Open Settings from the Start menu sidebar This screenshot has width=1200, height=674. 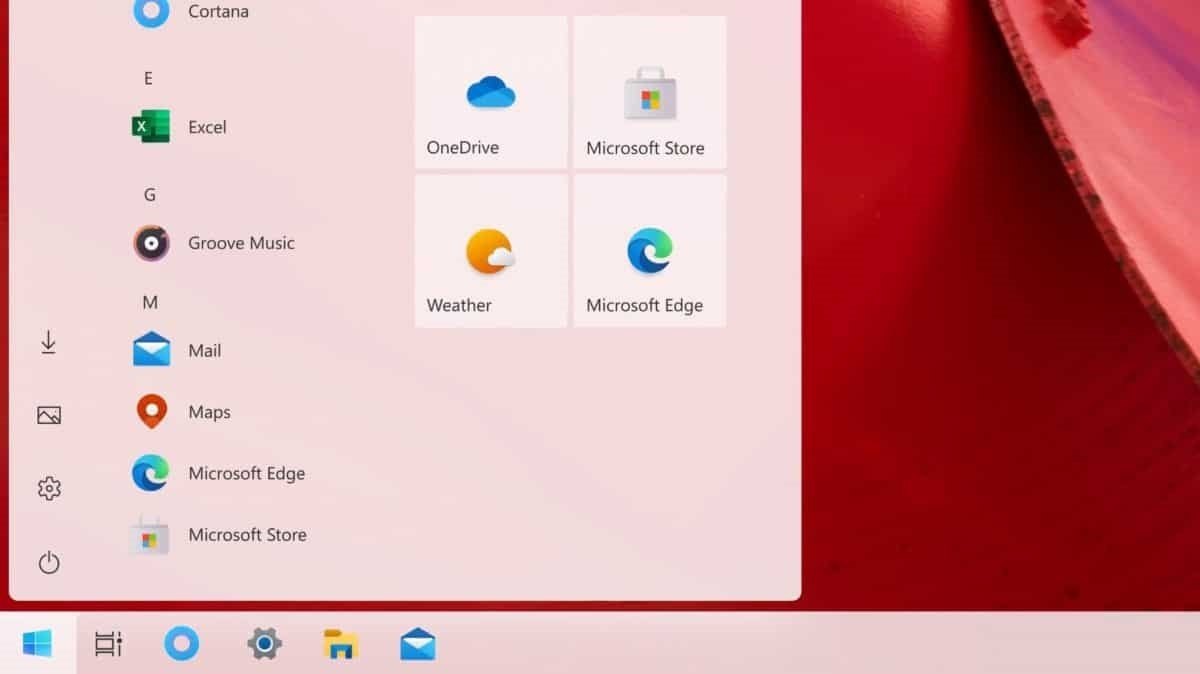point(48,488)
